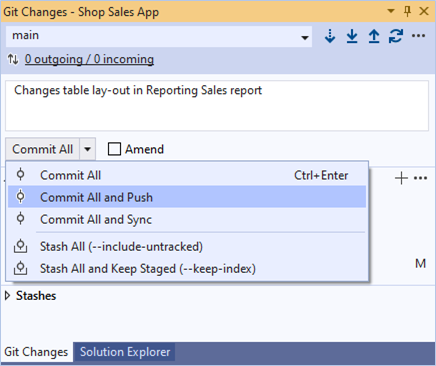Image resolution: width=436 pixels, height=366 pixels.
Task: Choose Stash All (--include-untracked)
Action: (187, 247)
